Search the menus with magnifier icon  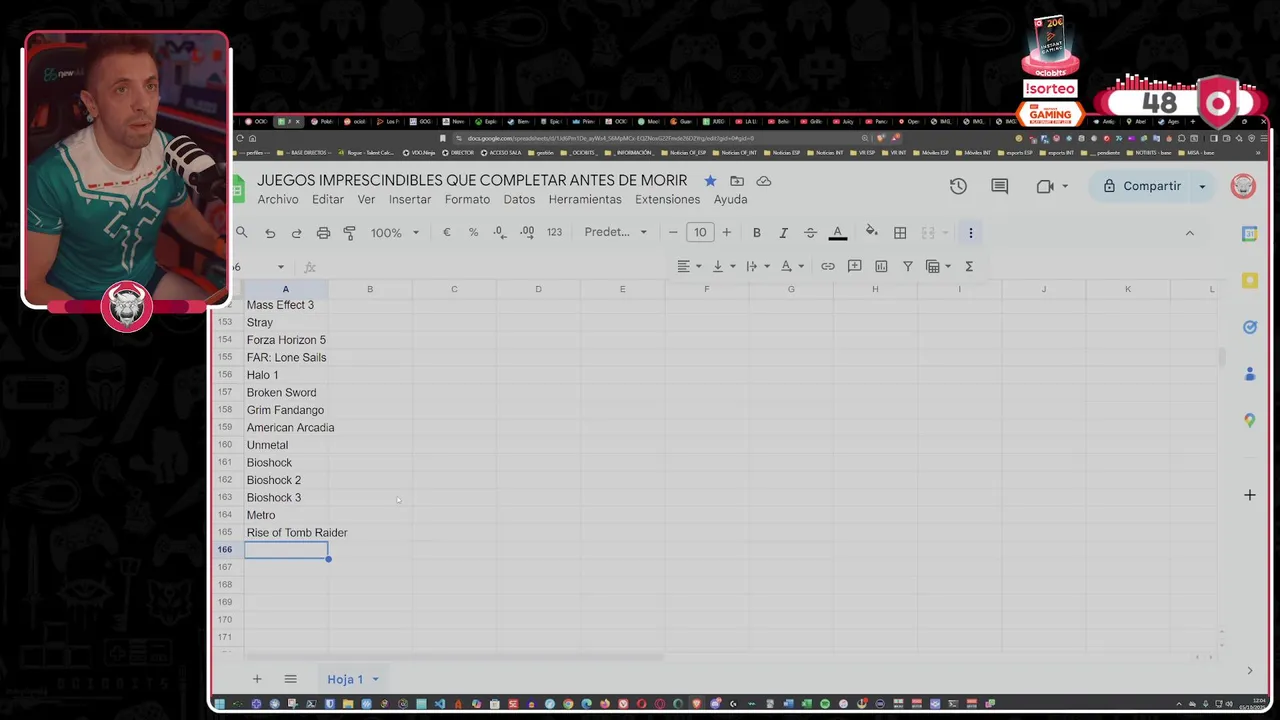[241, 232]
